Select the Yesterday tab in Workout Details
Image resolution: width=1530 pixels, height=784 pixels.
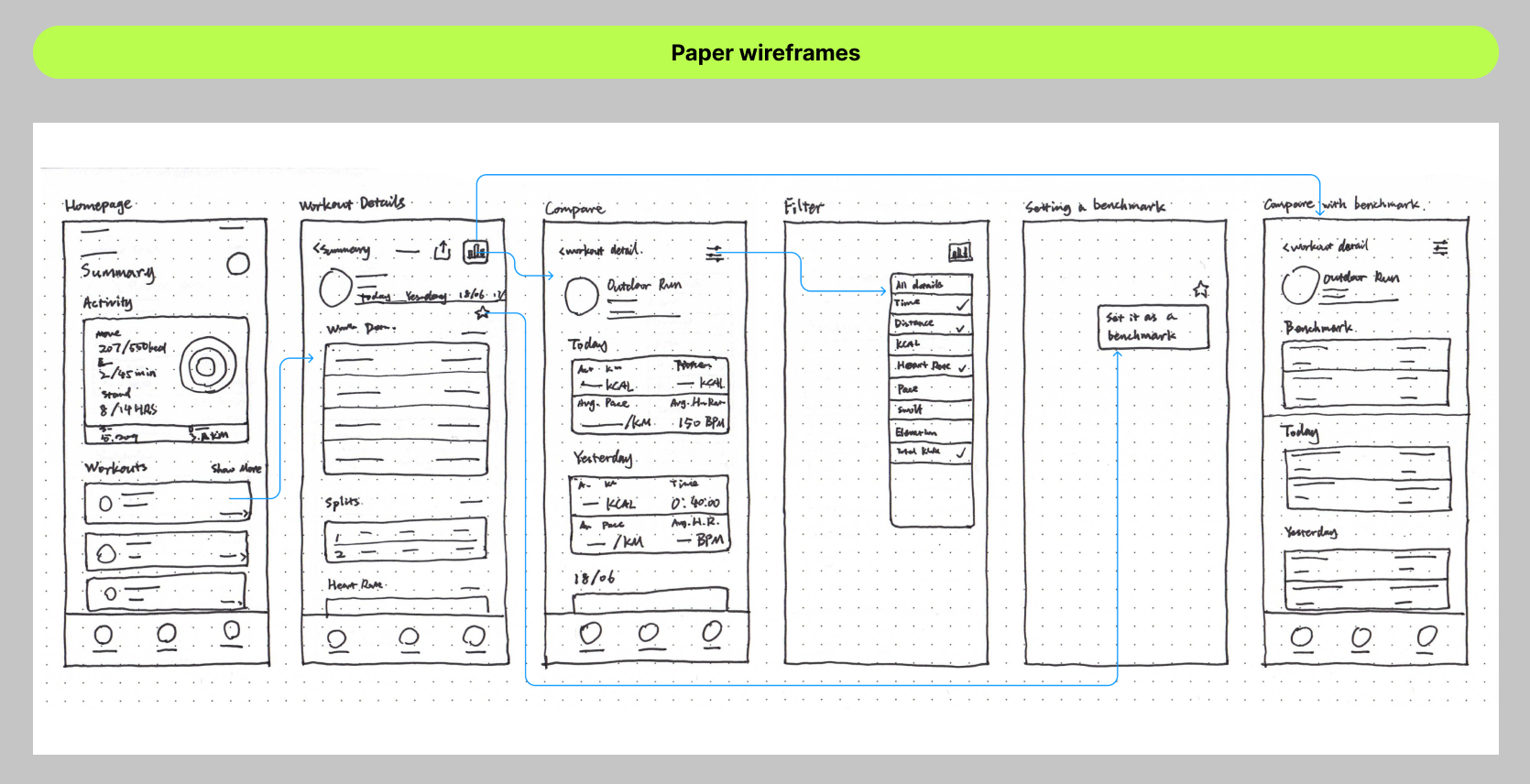pos(426,296)
